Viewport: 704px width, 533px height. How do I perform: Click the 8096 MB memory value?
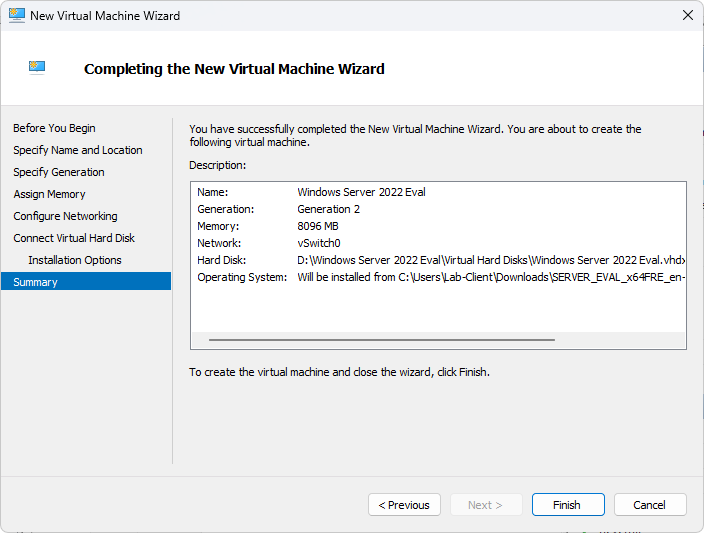[318, 226]
